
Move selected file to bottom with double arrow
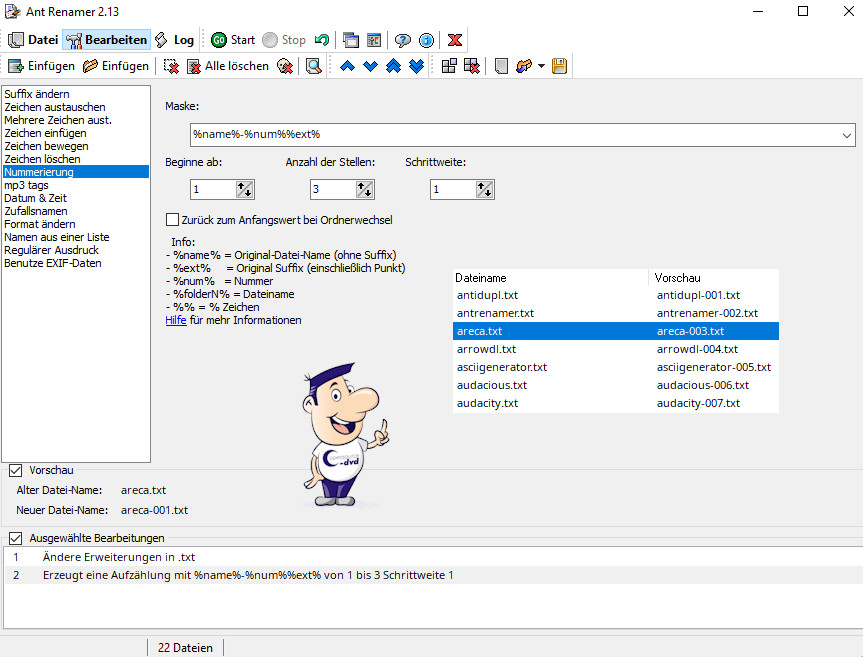416,66
